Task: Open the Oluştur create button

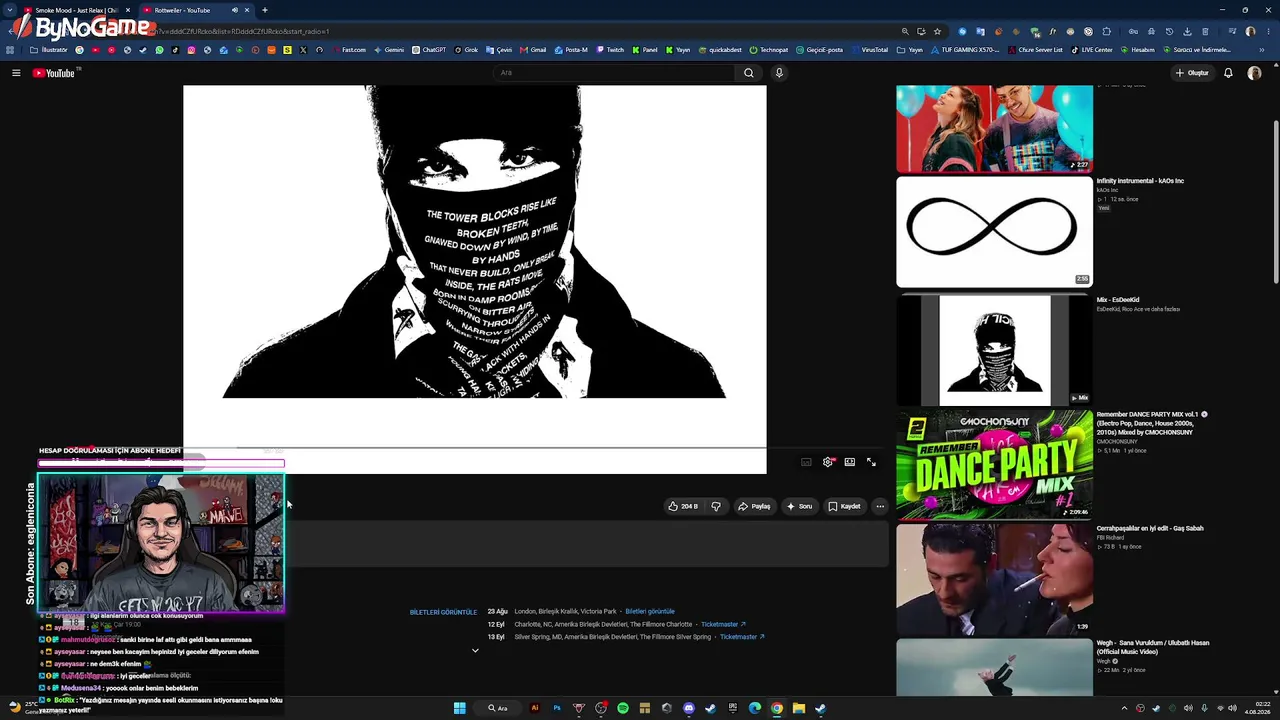Action: (x=1192, y=73)
